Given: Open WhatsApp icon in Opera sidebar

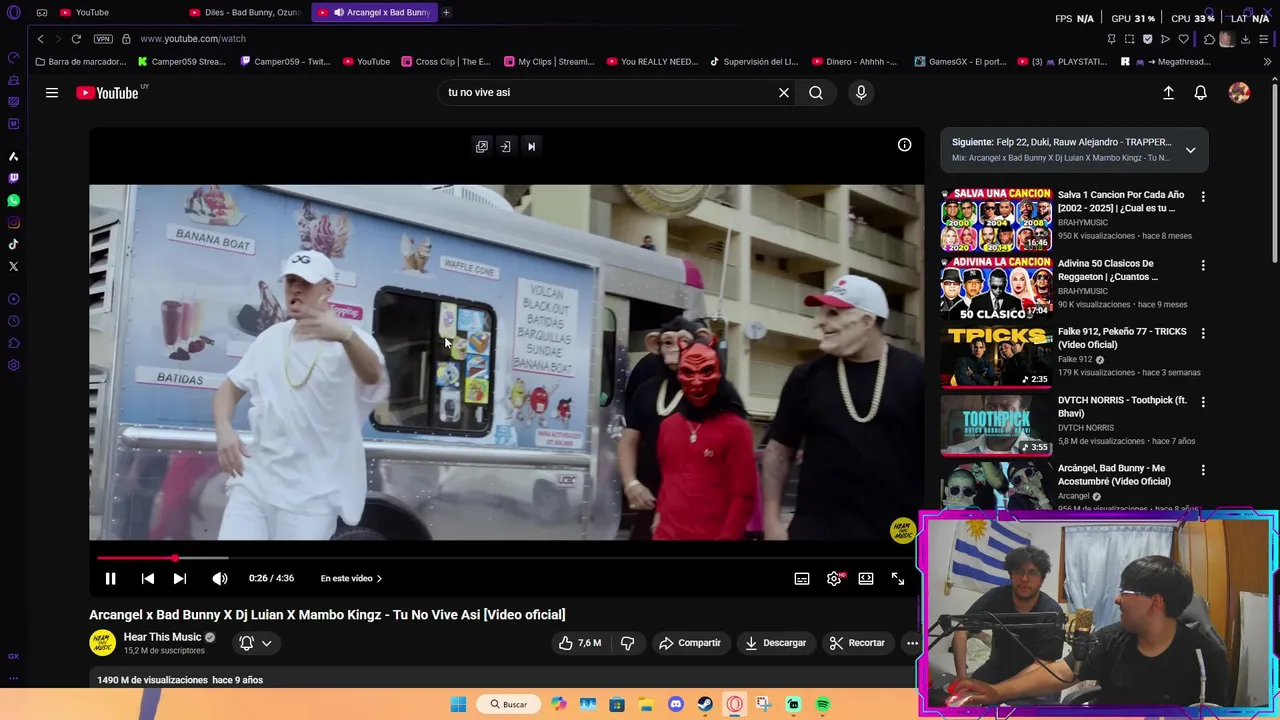Looking at the screenshot, I should 13,200.
